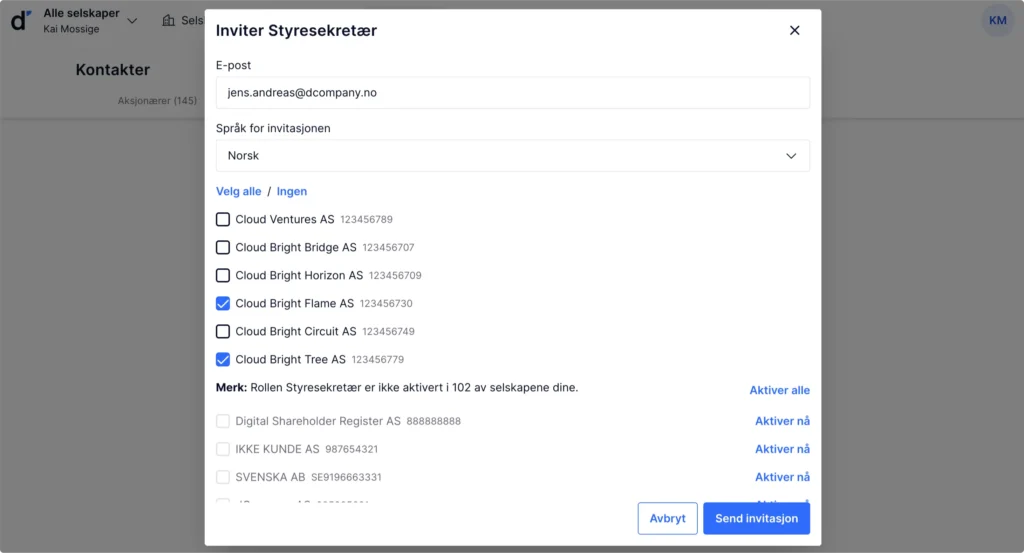Uncheck the Cloud Bright Tree AS checkbox
Screen dimensions: 1024x553
tap(223, 359)
